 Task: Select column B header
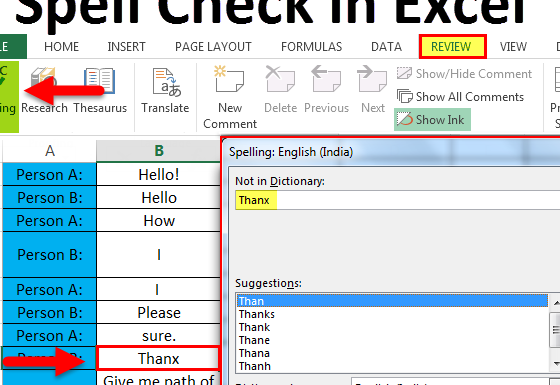159,151
